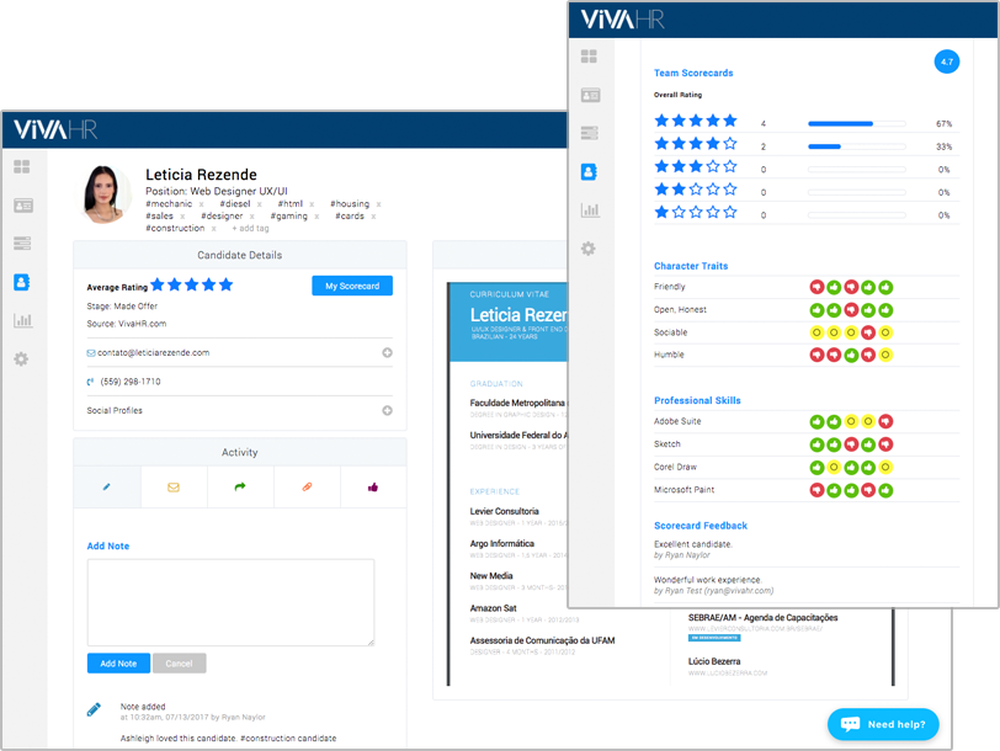Switch to the pencil note tab in Activity

point(107,487)
